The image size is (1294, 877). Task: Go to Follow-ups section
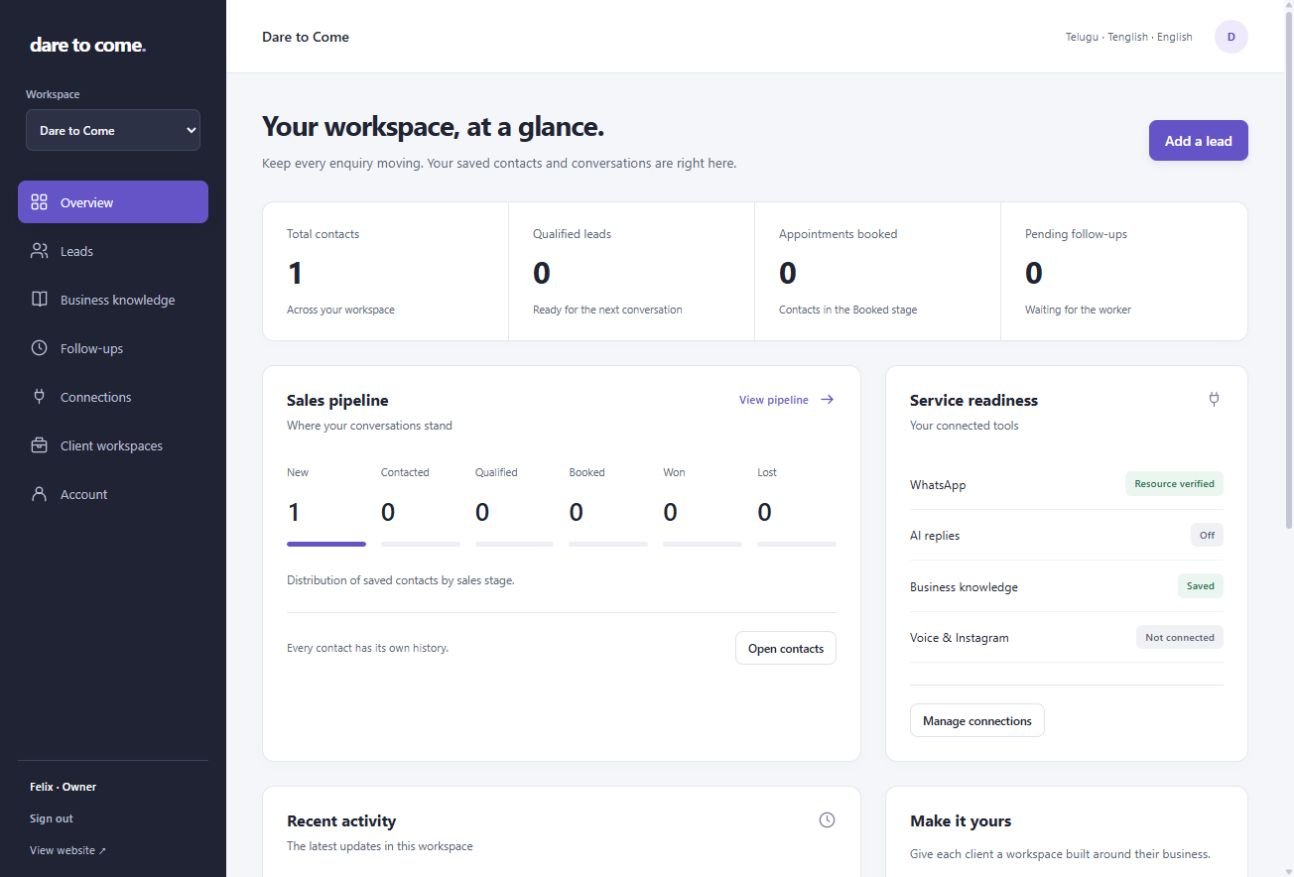pos(113,348)
